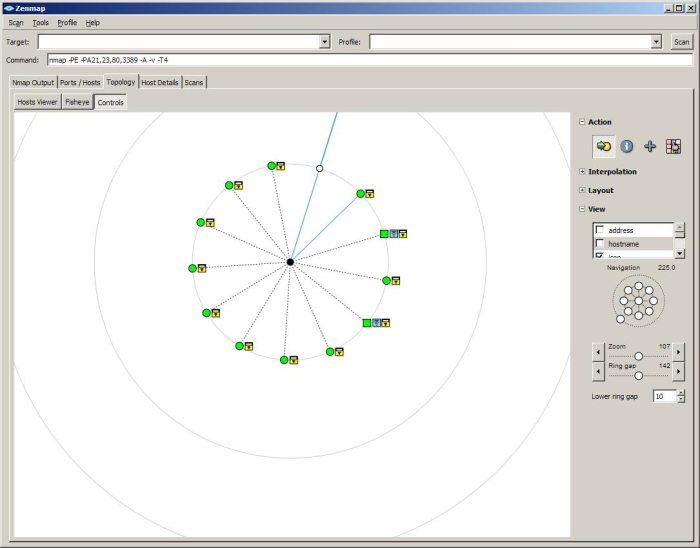Click right arrow button next to Ring gap
Viewport: 700px width, 548px height.
[x=678, y=371]
